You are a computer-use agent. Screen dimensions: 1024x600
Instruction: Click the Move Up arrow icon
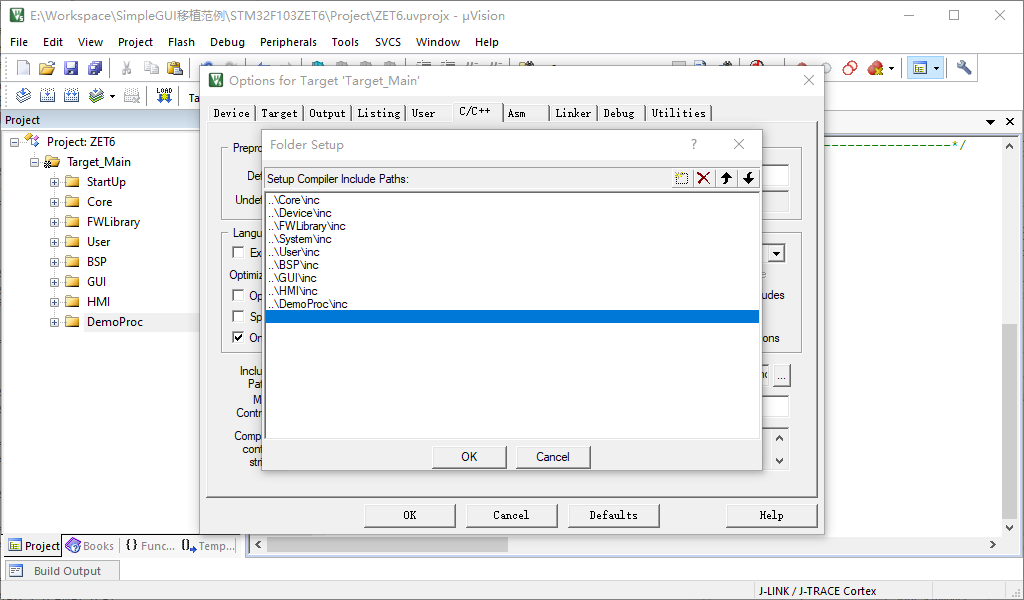coord(726,178)
